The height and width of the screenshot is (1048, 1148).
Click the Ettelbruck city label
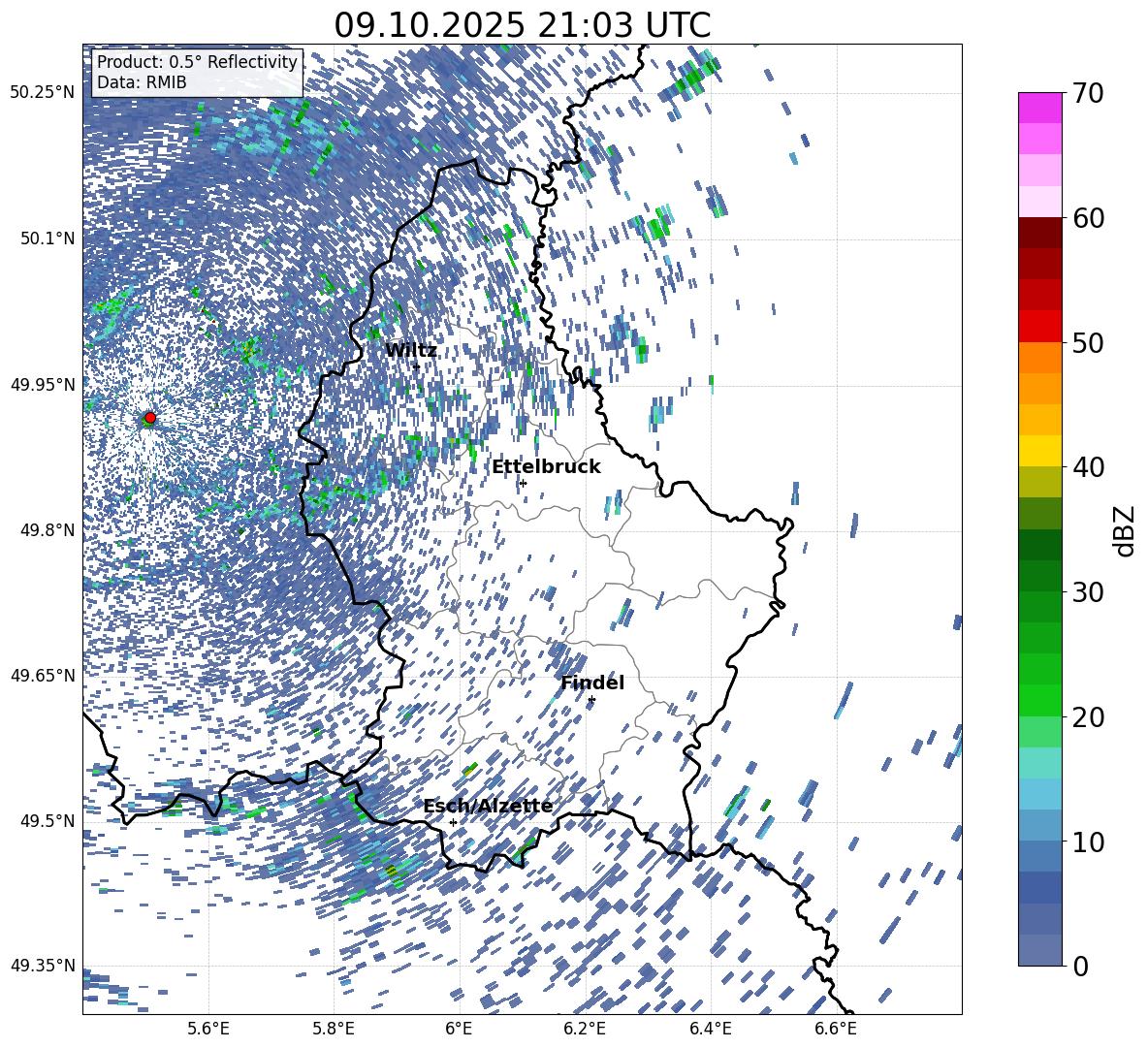click(x=546, y=467)
